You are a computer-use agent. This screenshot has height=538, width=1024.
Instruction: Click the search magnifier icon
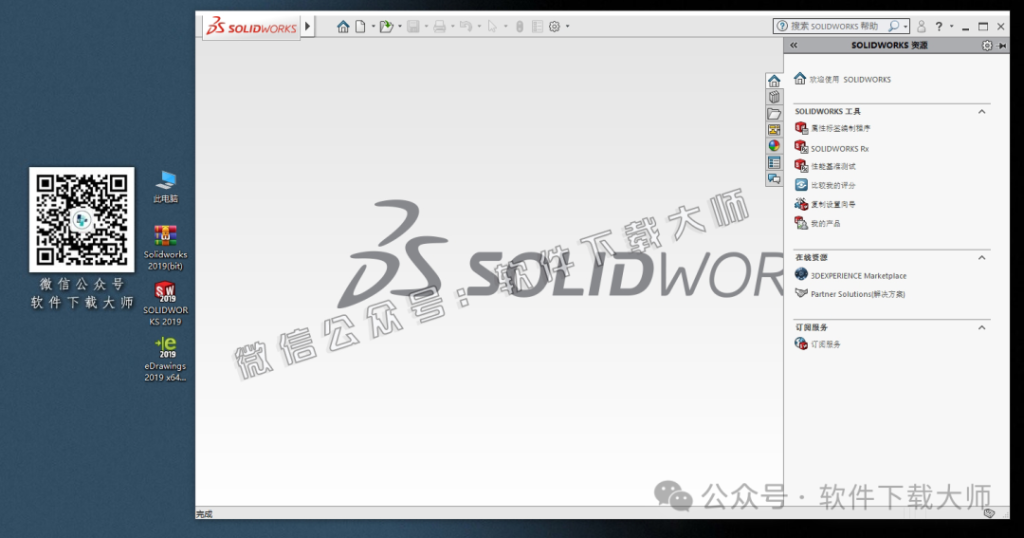tap(893, 26)
